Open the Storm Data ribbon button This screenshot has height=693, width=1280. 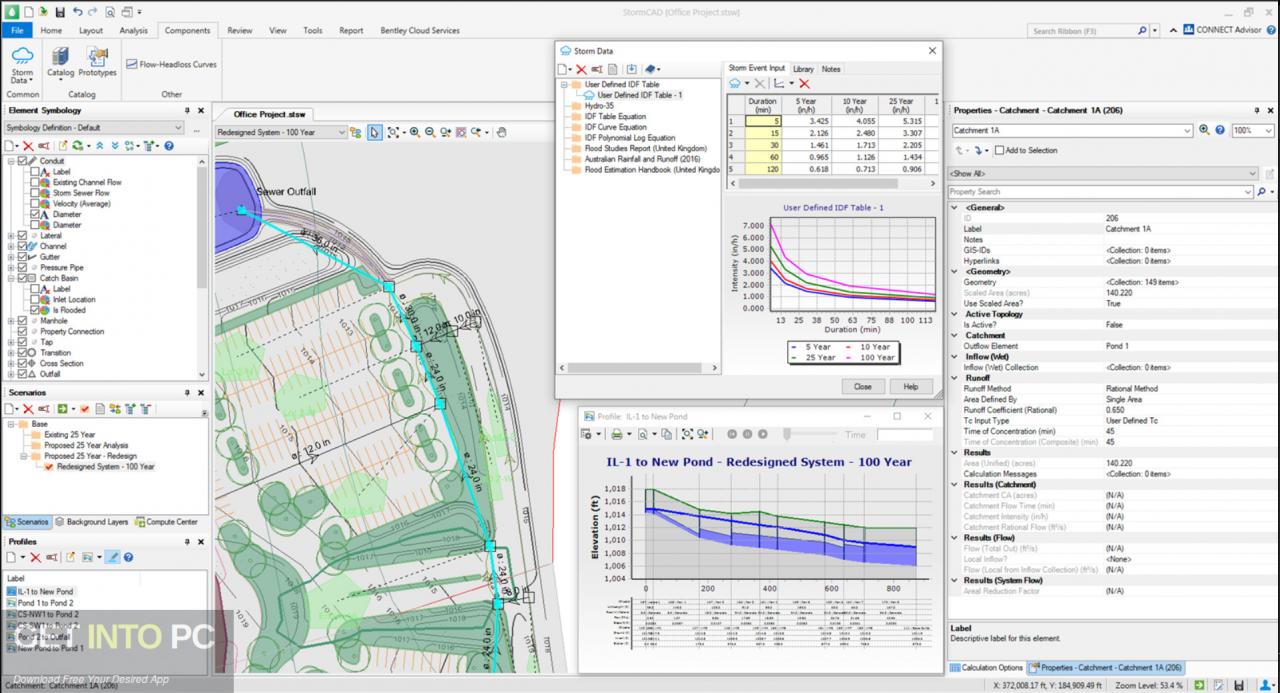pyautogui.click(x=22, y=65)
